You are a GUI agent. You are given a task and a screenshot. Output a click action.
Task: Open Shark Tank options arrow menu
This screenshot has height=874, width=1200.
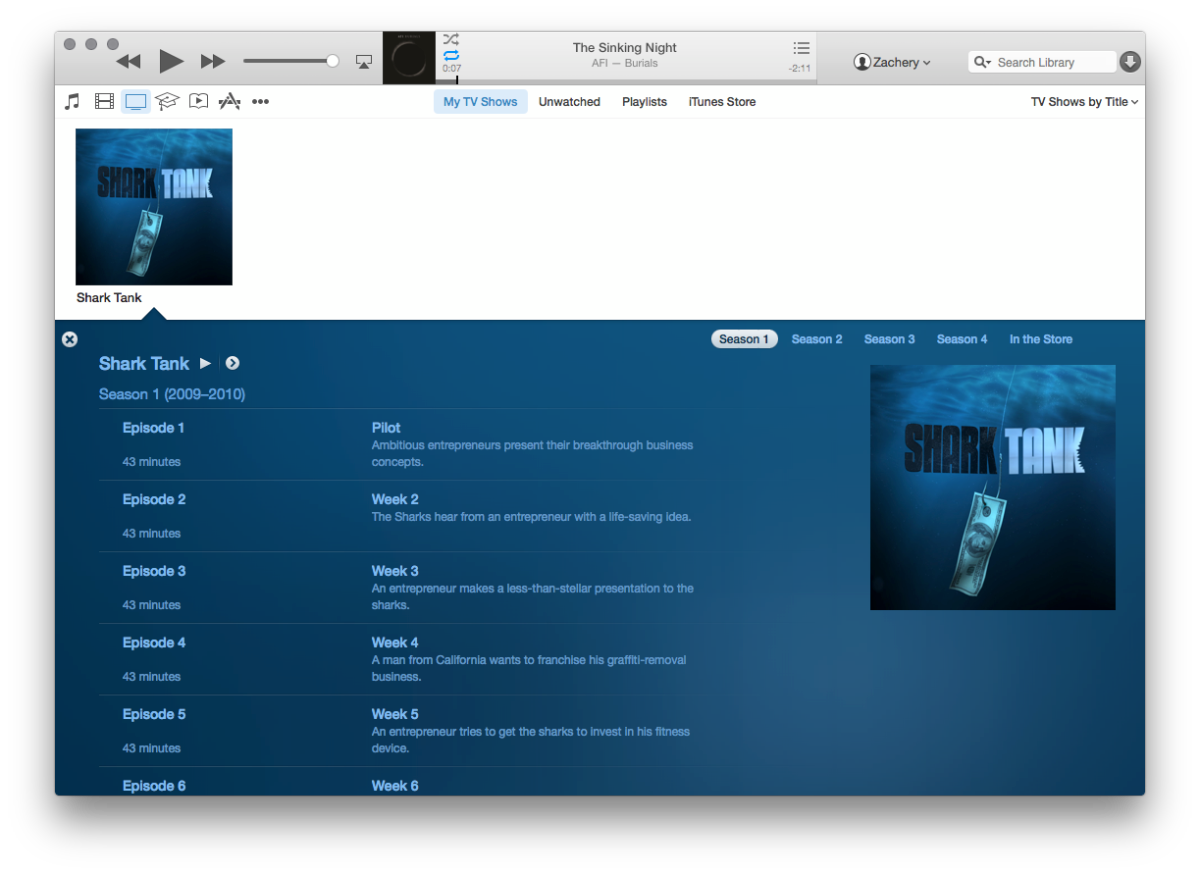click(232, 363)
